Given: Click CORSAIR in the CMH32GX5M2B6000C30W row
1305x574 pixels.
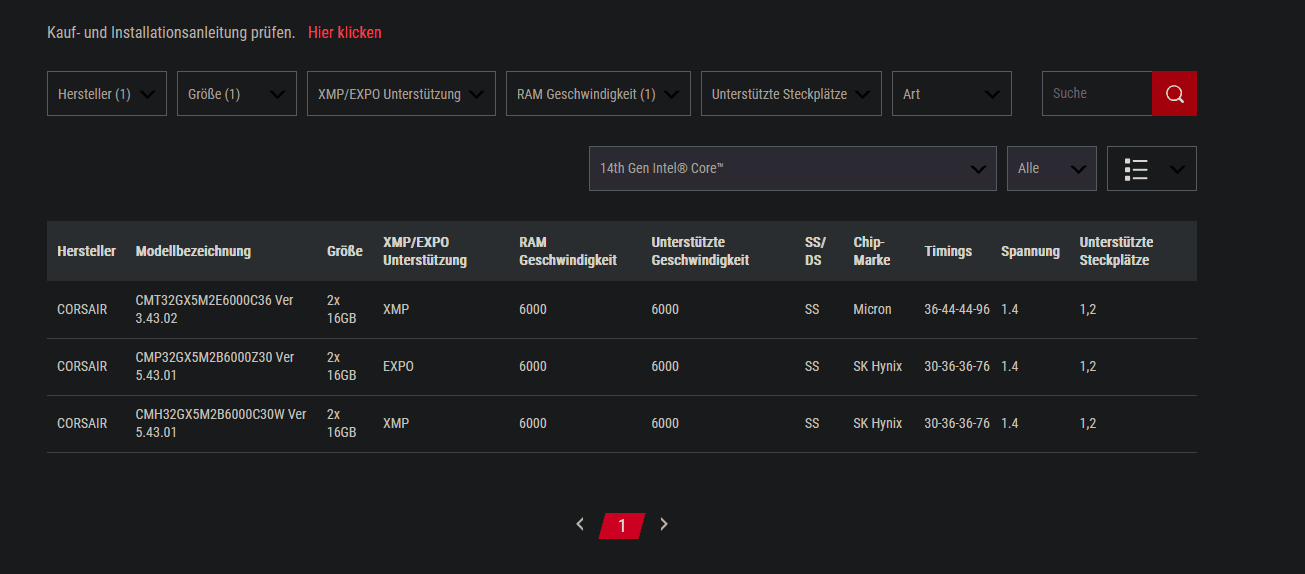Looking at the screenshot, I should click(82, 424).
